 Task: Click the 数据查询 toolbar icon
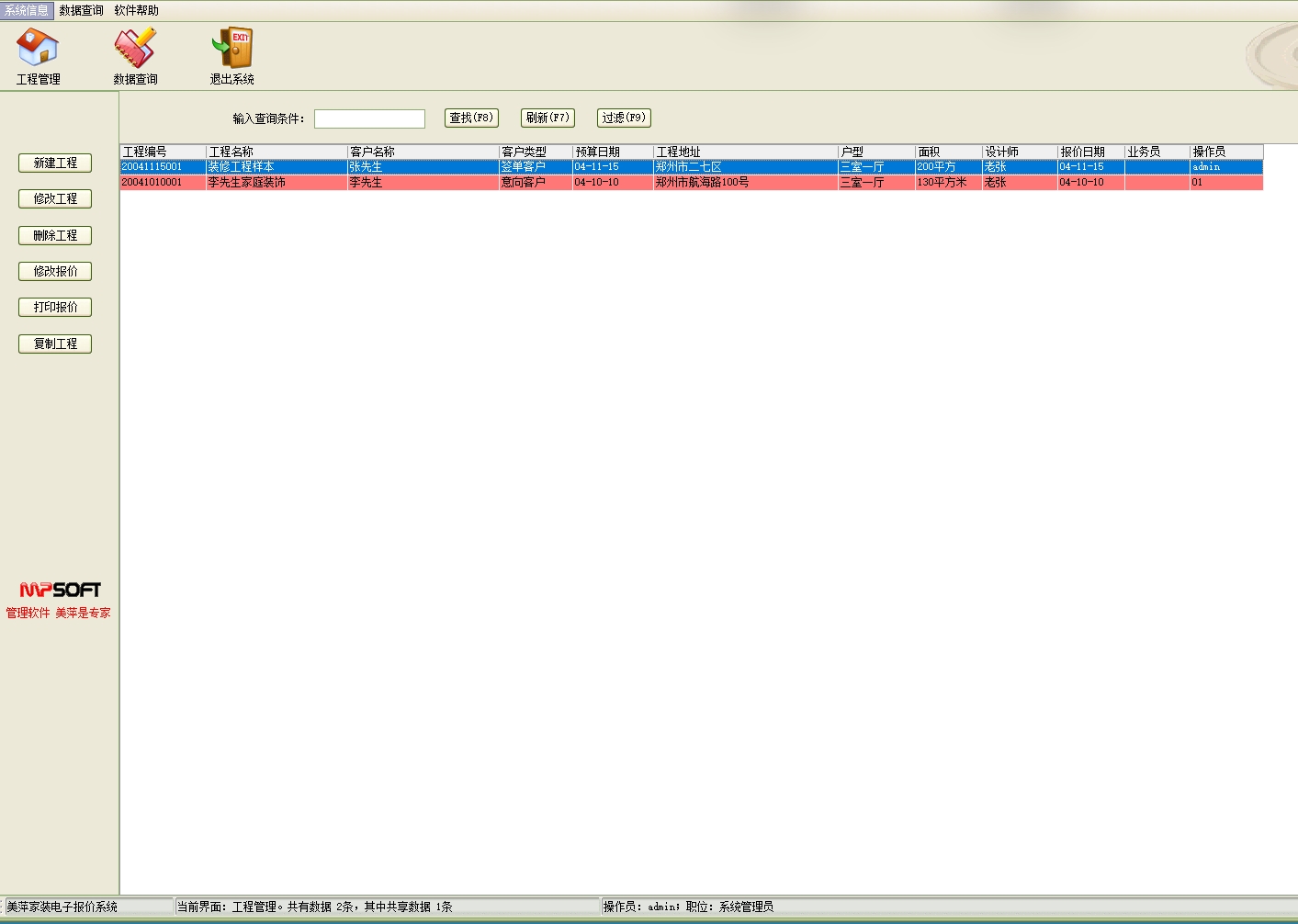(x=135, y=48)
